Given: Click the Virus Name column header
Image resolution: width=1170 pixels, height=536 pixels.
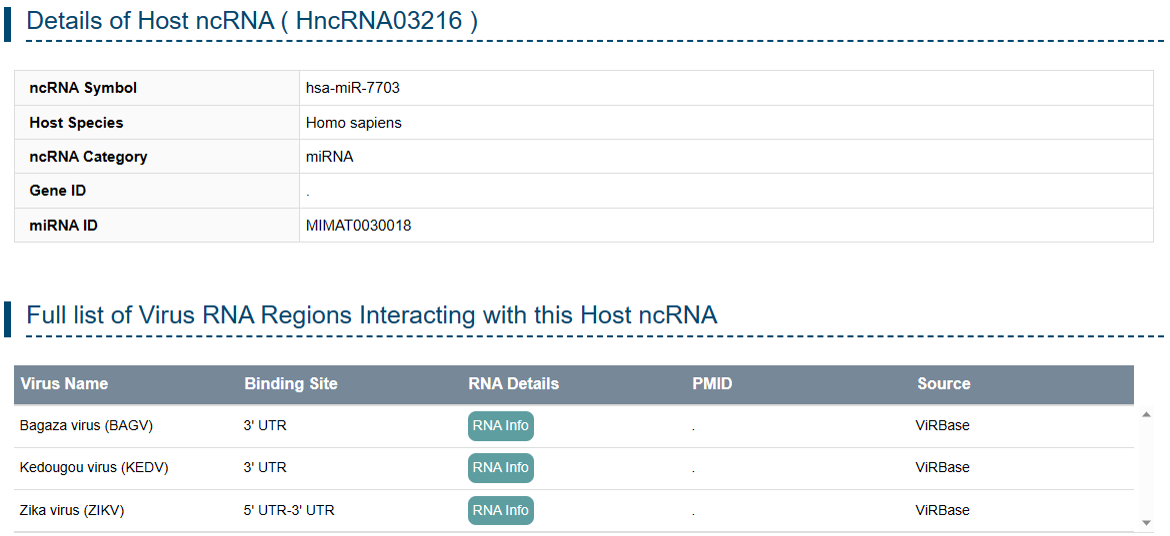Looking at the screenshot, I should (x=64, y=384).
